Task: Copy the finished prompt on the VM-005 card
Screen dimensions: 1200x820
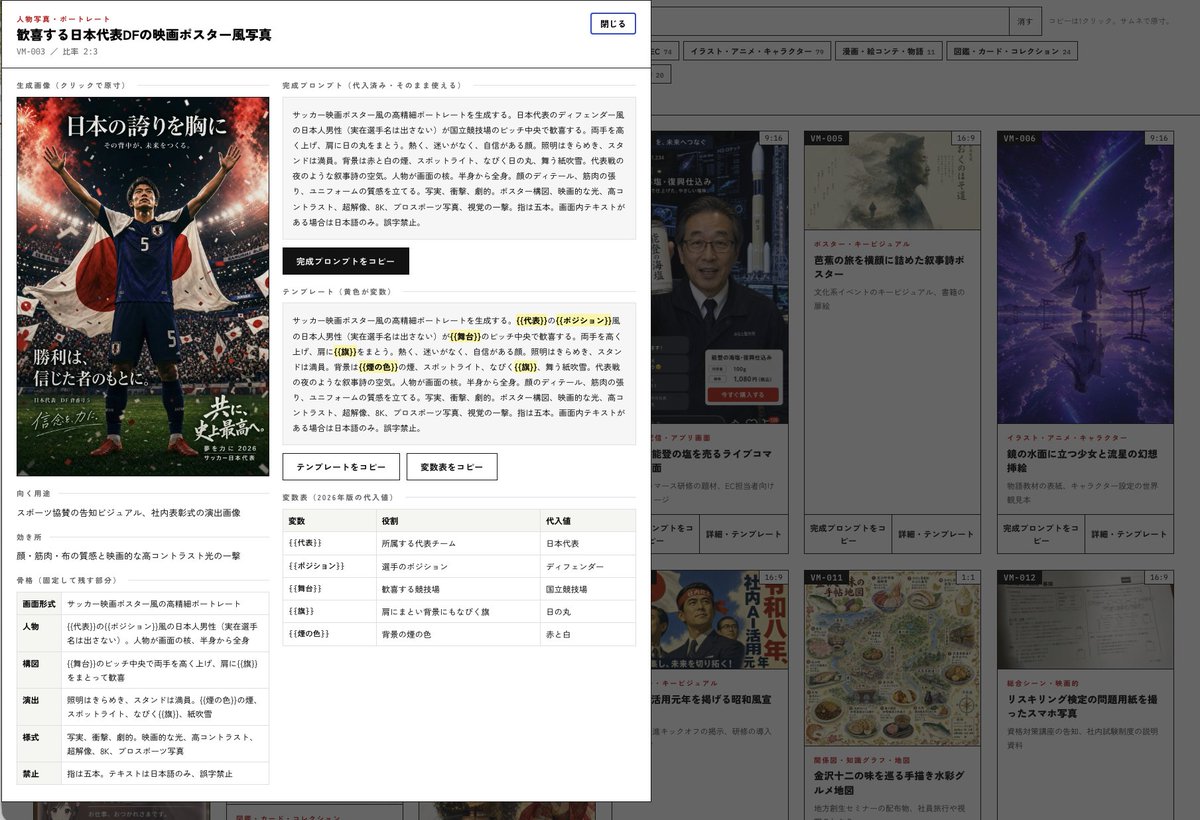Action: click(x=848, y=534)
